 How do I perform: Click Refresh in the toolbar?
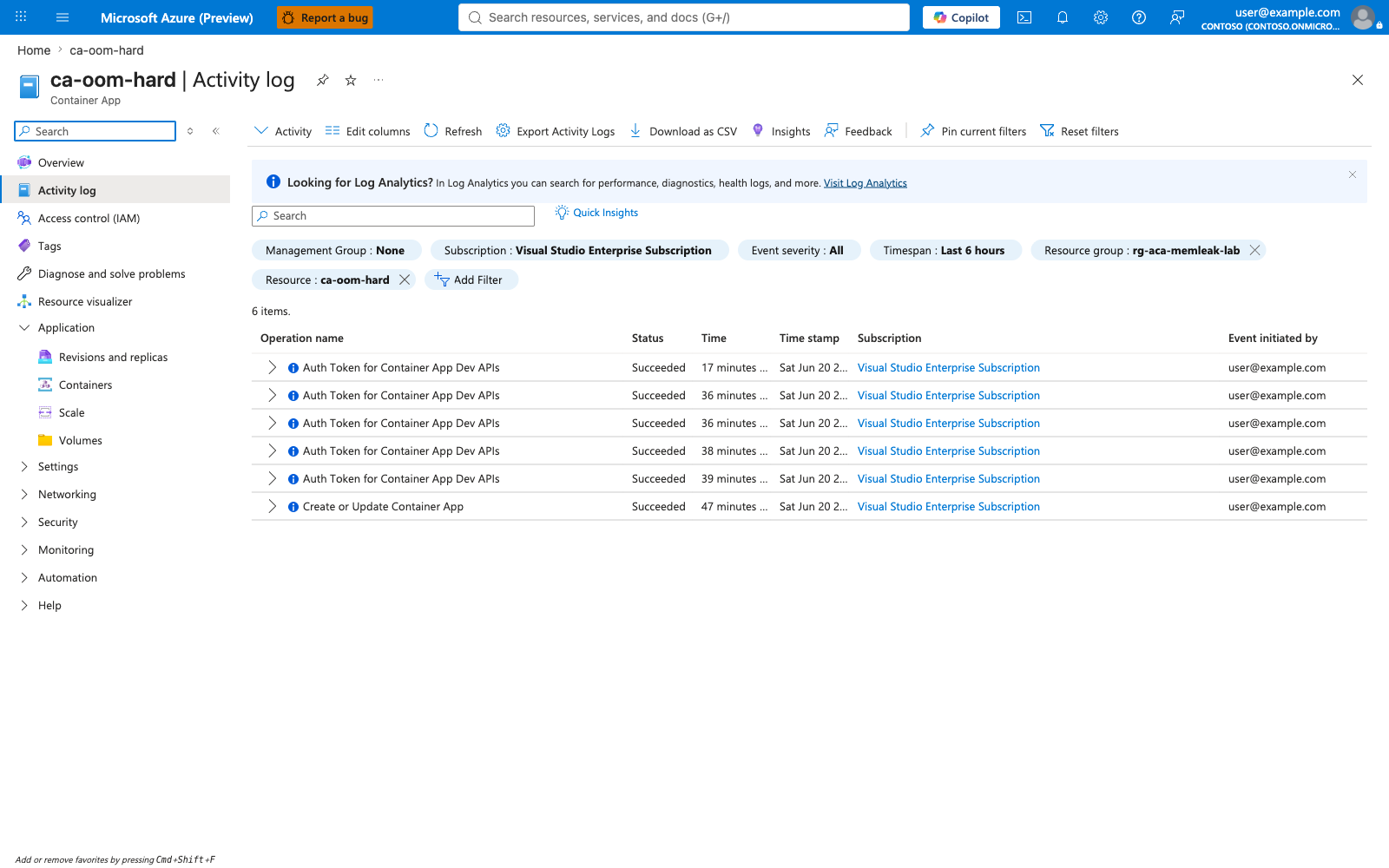pyautogui.click(x=453, y=131)
